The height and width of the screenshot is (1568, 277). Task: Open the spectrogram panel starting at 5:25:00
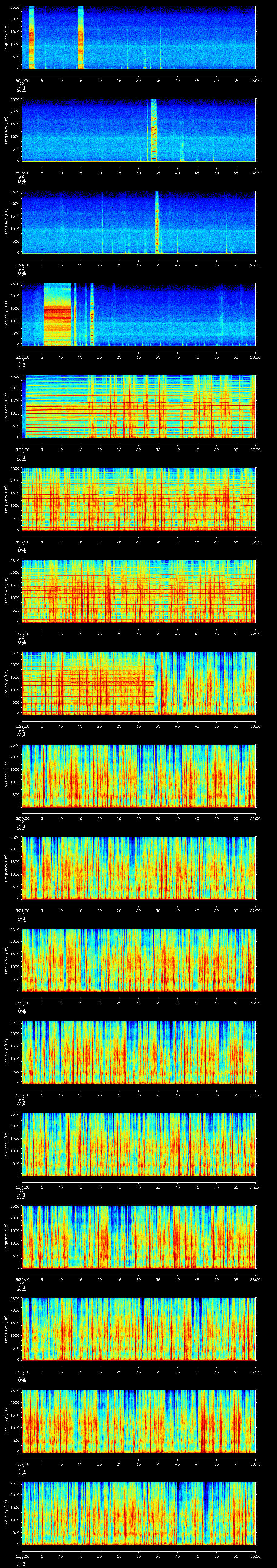point(139,315)
